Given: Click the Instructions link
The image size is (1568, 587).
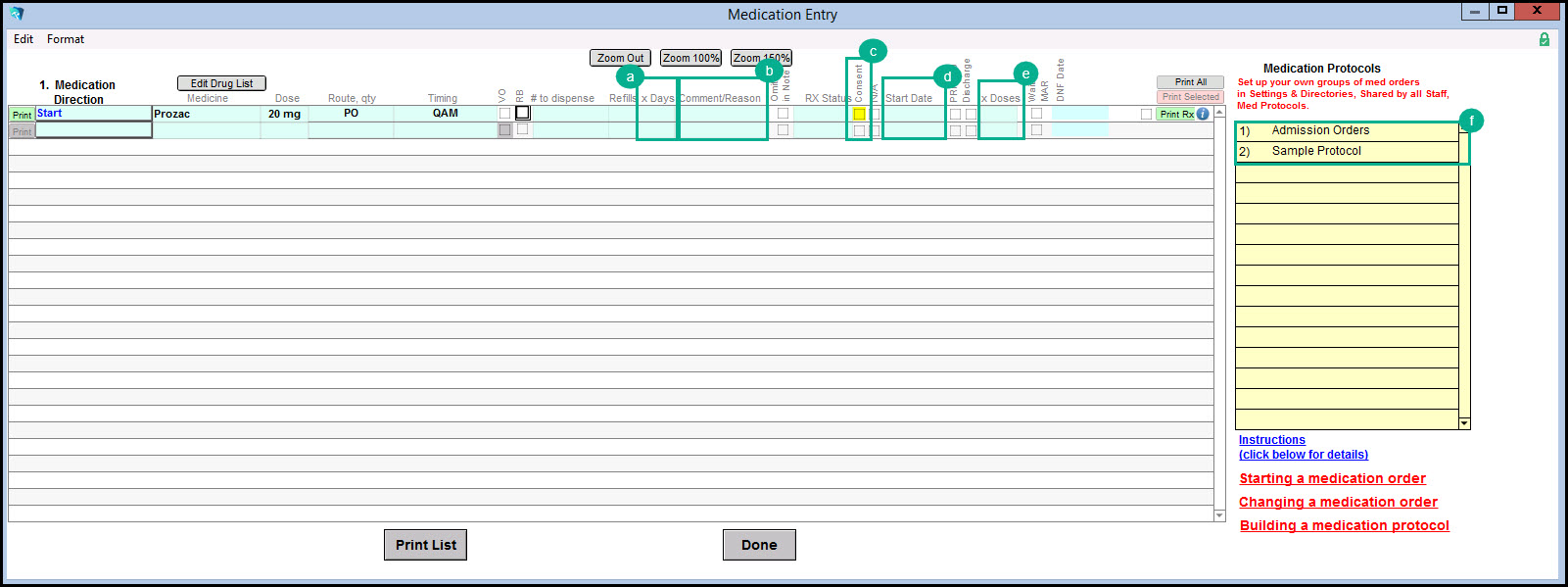Looking at the screenshot, I should (1271, 440).
